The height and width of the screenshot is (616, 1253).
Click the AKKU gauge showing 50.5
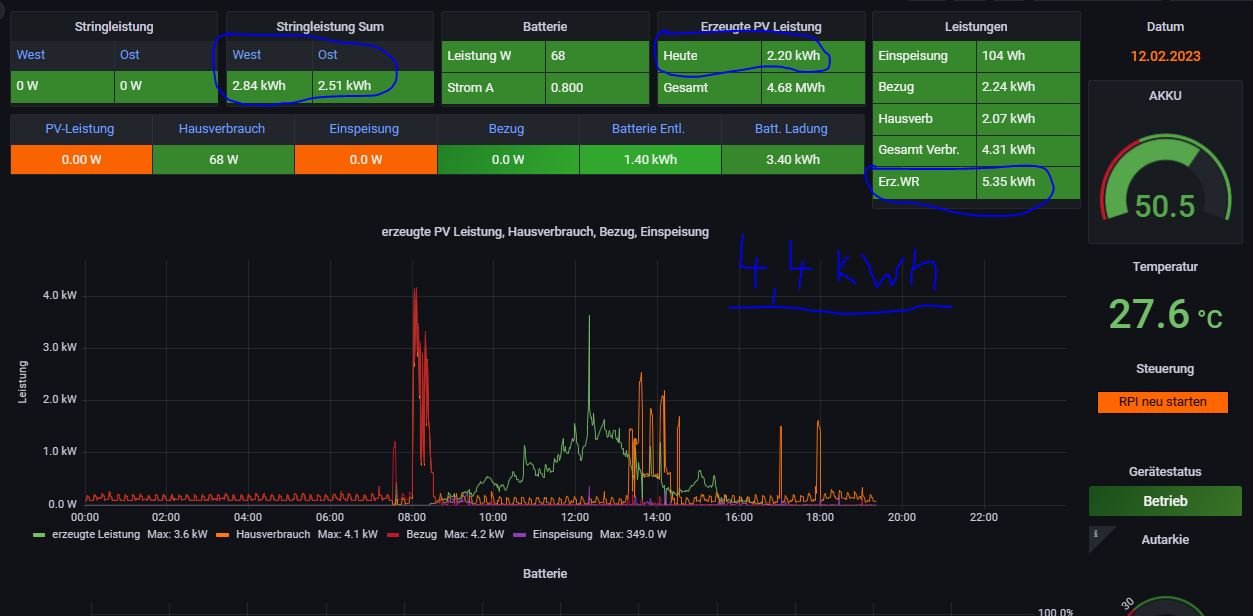[1165, 180]
